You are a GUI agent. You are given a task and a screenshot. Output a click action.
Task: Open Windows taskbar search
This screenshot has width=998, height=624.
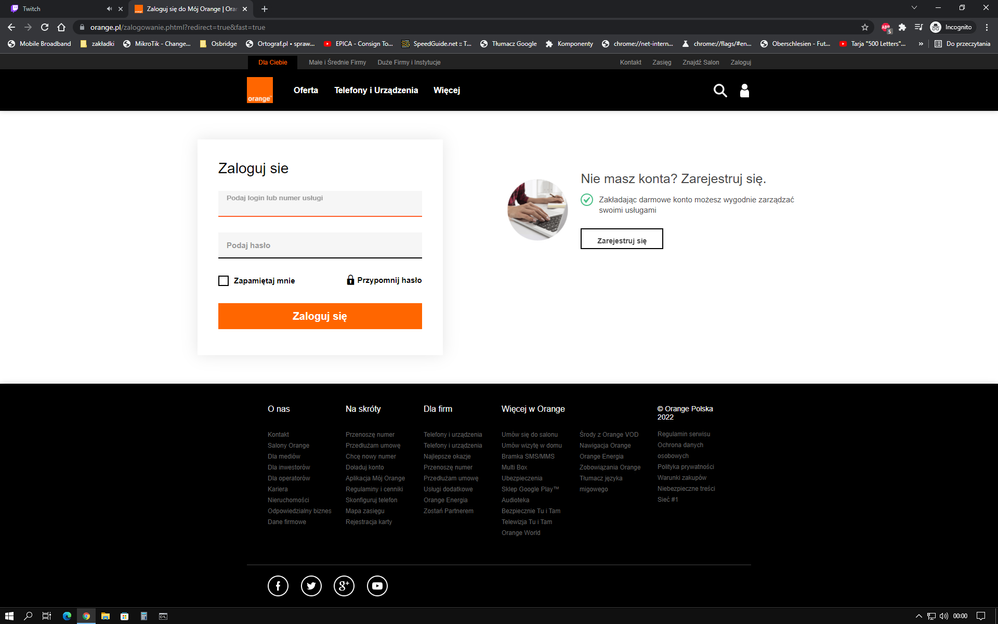[x=28, y=616]
